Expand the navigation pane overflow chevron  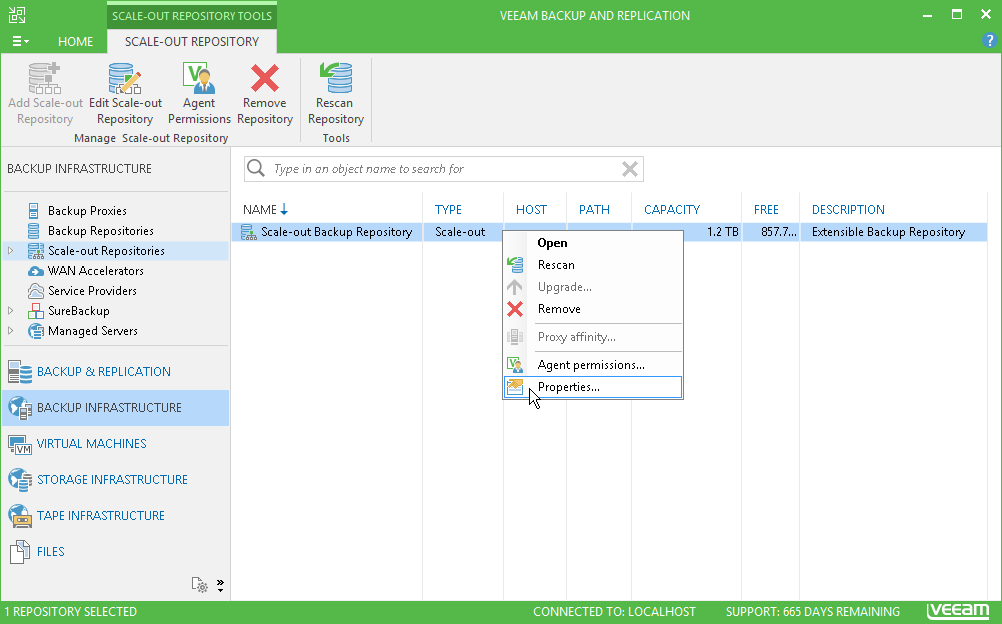220,586
